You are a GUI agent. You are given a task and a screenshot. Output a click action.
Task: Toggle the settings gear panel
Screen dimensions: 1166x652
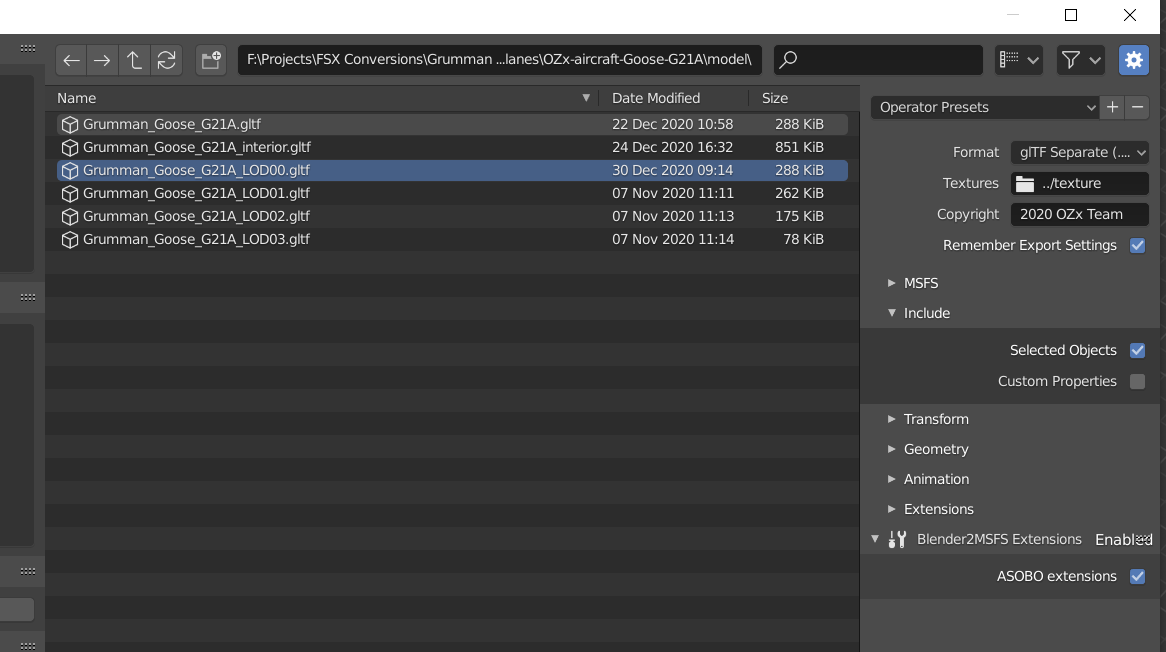coord(1133,60)
